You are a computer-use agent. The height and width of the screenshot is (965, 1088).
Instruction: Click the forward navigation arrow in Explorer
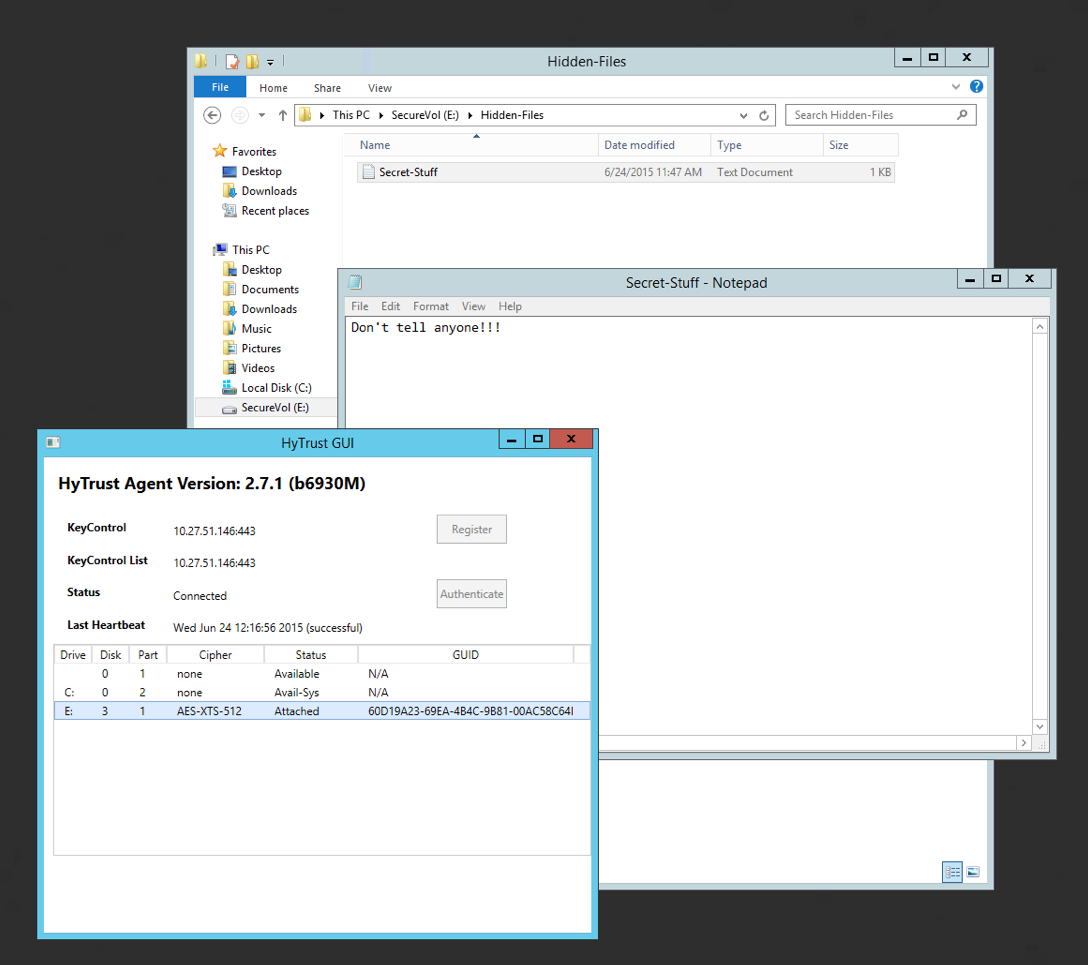(x=239, y=115)
